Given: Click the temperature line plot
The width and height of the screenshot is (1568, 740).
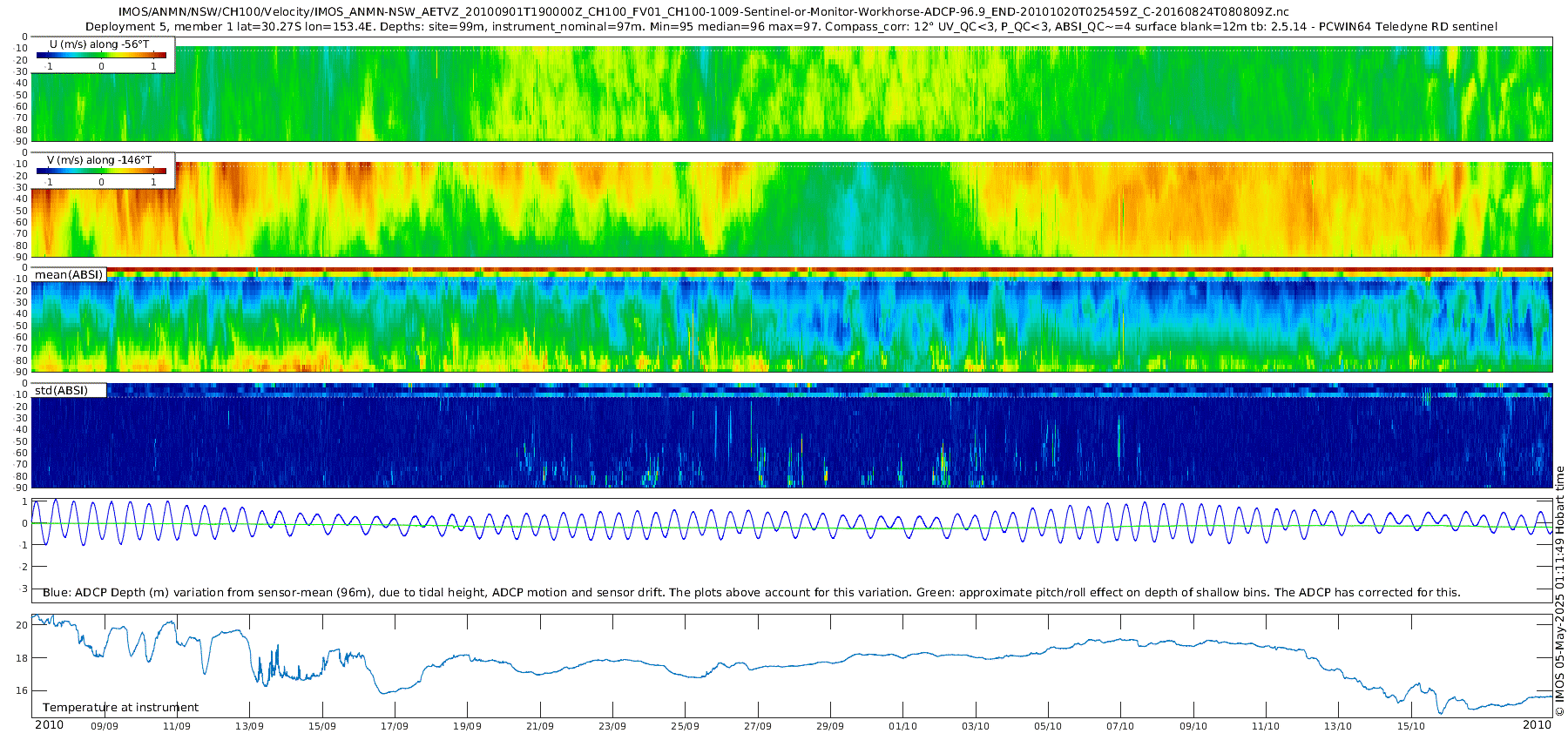Looking at the screenshot, I should pos(792,666).
